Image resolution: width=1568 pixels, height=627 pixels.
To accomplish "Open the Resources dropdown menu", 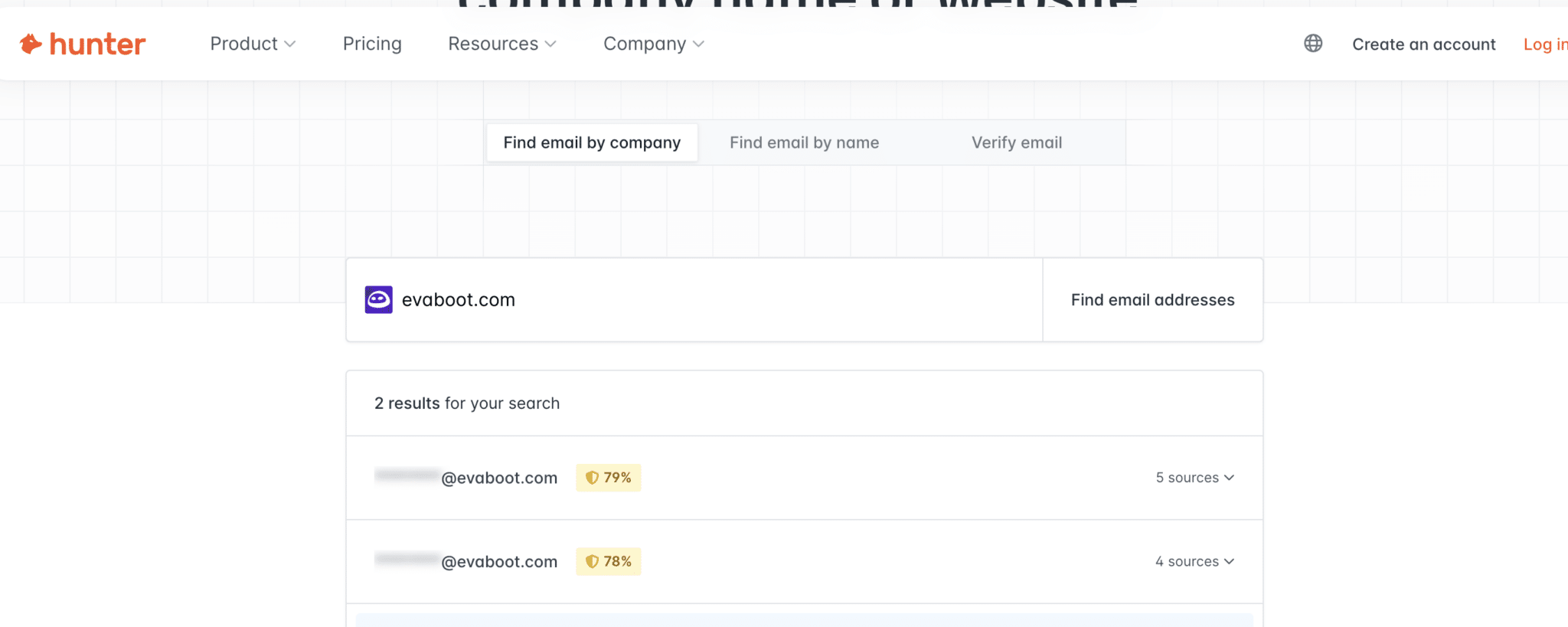I will pyautogui.click(x=501, y=44).
